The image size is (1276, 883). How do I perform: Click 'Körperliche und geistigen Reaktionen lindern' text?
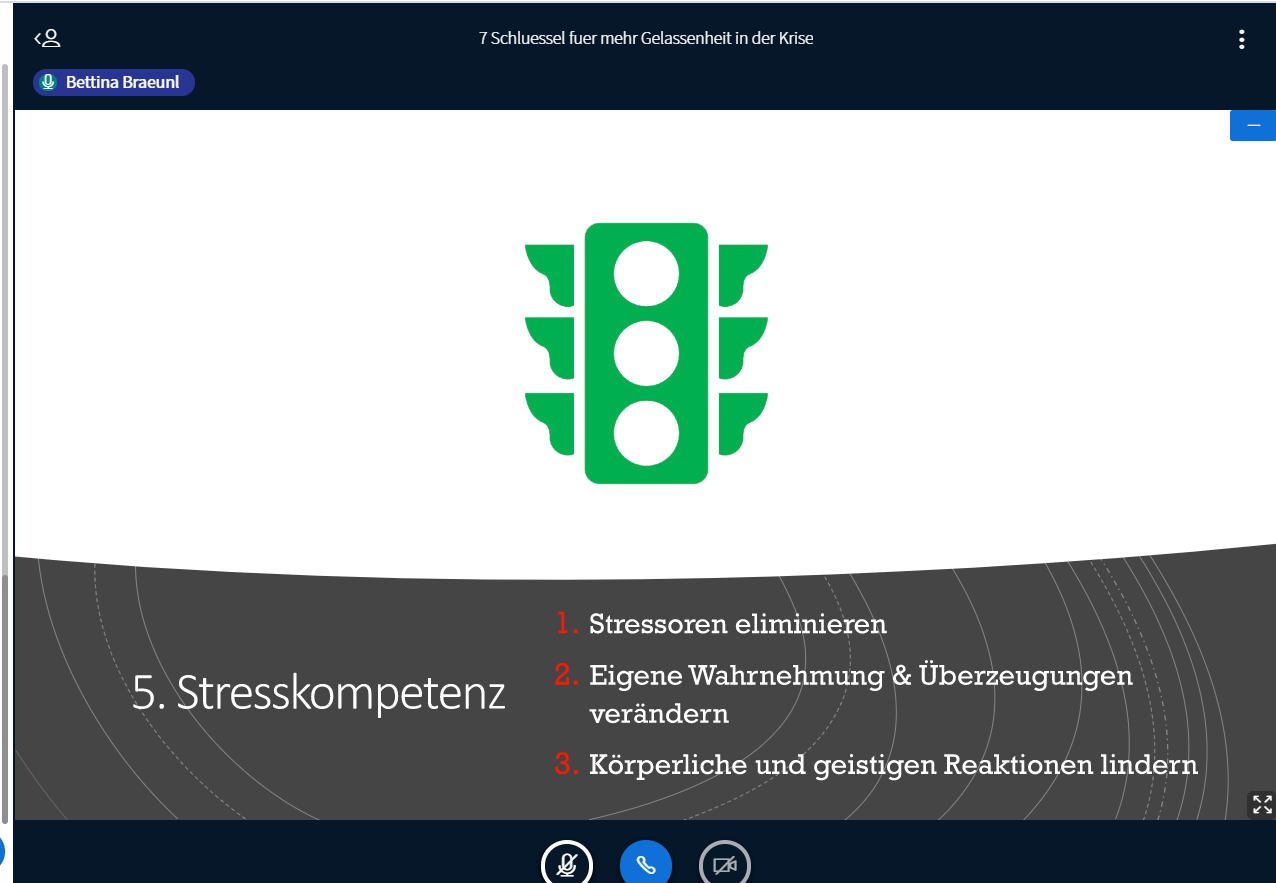pos(893,765)
